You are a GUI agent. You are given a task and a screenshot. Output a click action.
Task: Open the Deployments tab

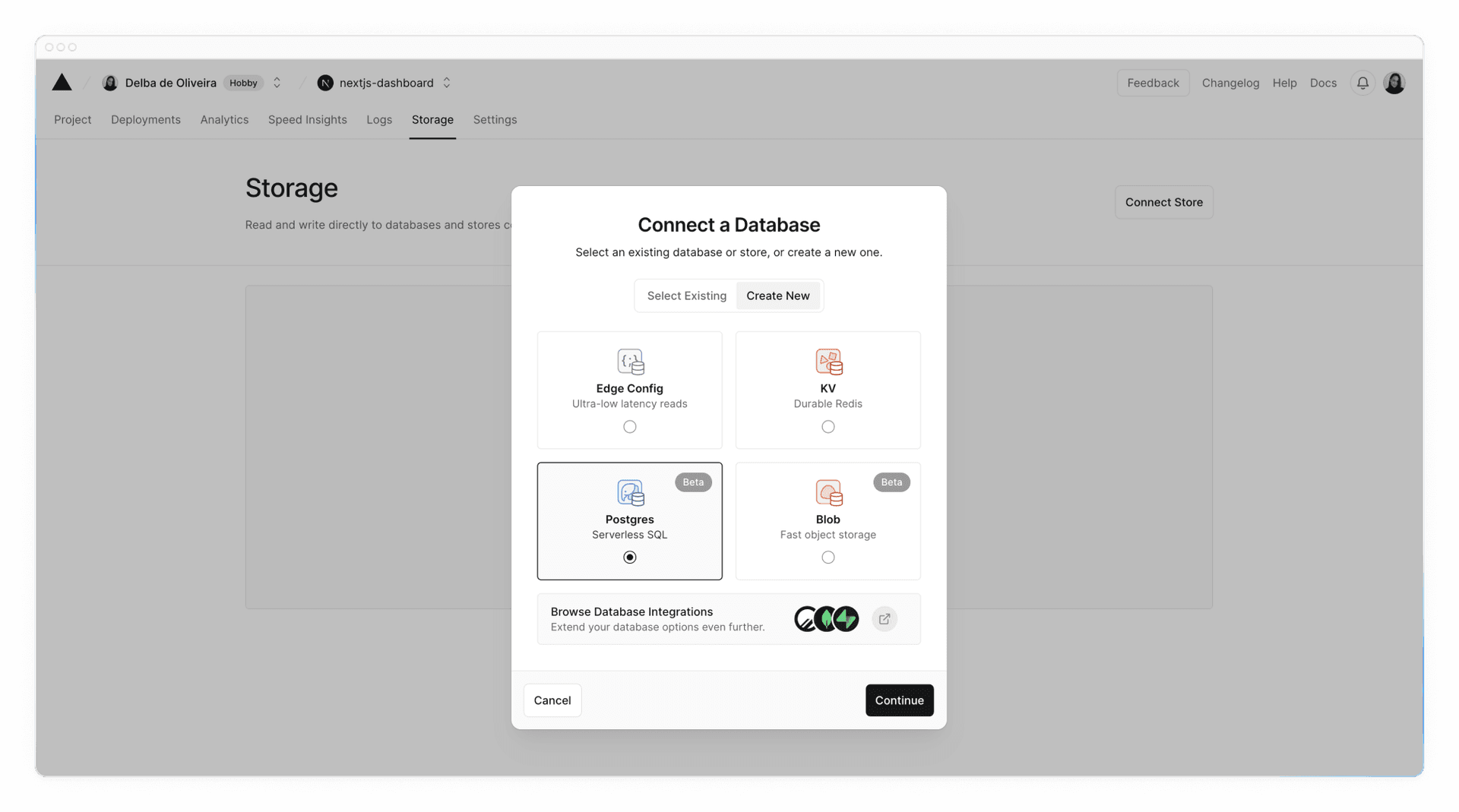tap(146, 119)
